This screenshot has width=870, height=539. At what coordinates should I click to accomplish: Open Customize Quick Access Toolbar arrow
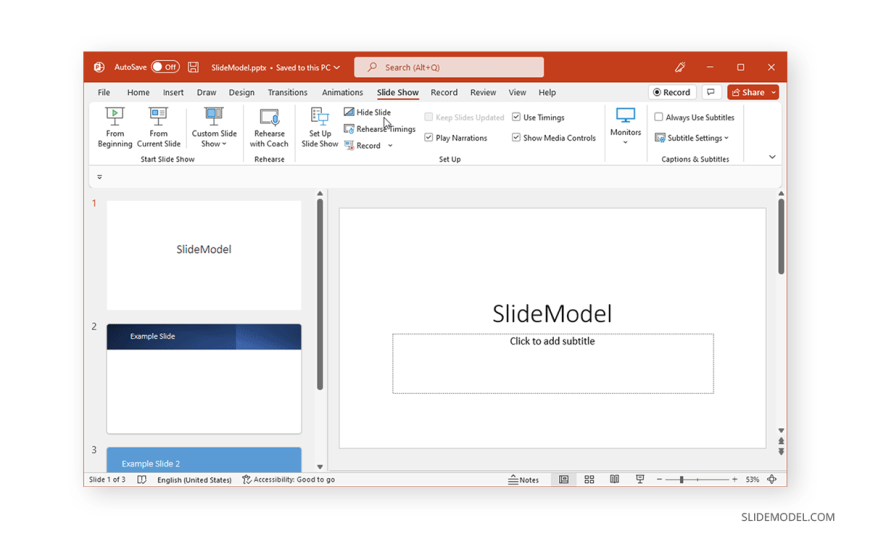(x=99, y=177)
